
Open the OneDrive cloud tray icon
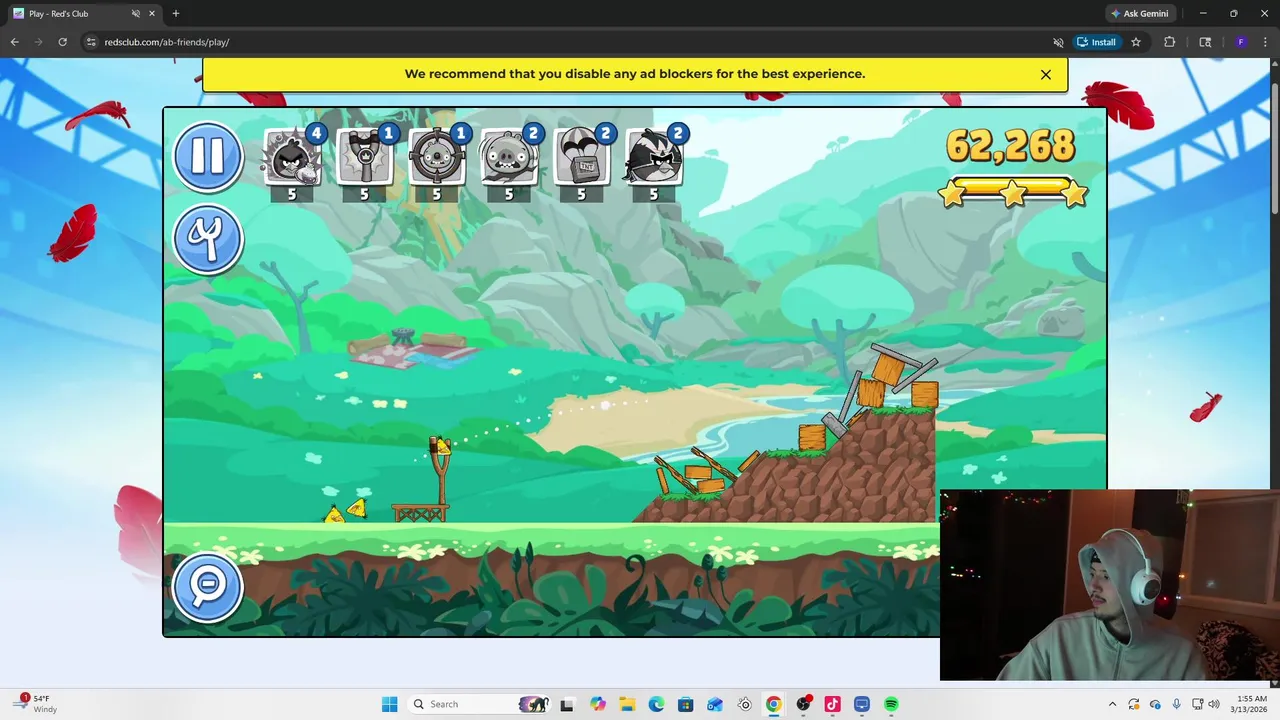(x=1155, y=704)
